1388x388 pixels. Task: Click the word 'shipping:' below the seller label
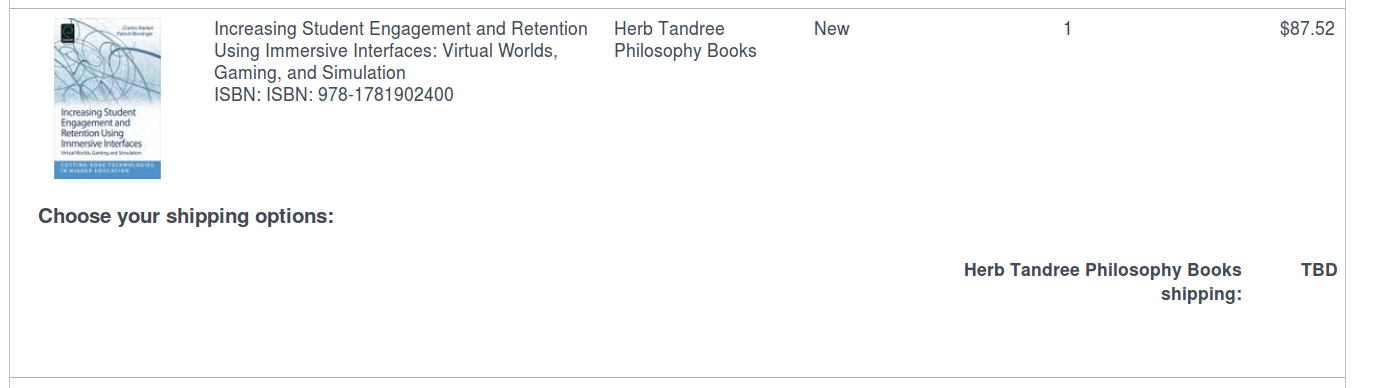pos(1201,294)
